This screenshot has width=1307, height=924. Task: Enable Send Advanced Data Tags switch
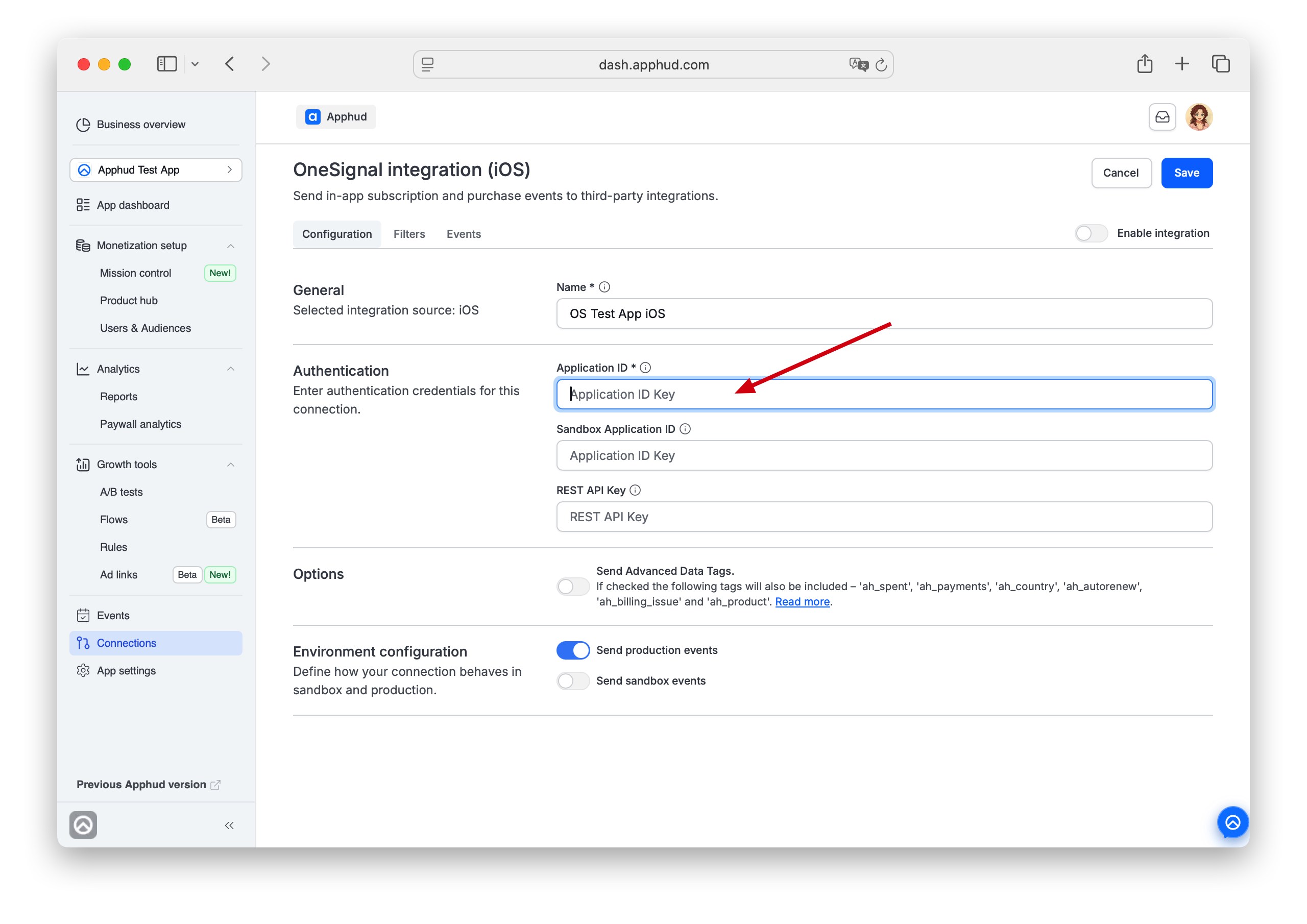pos(573,587)
